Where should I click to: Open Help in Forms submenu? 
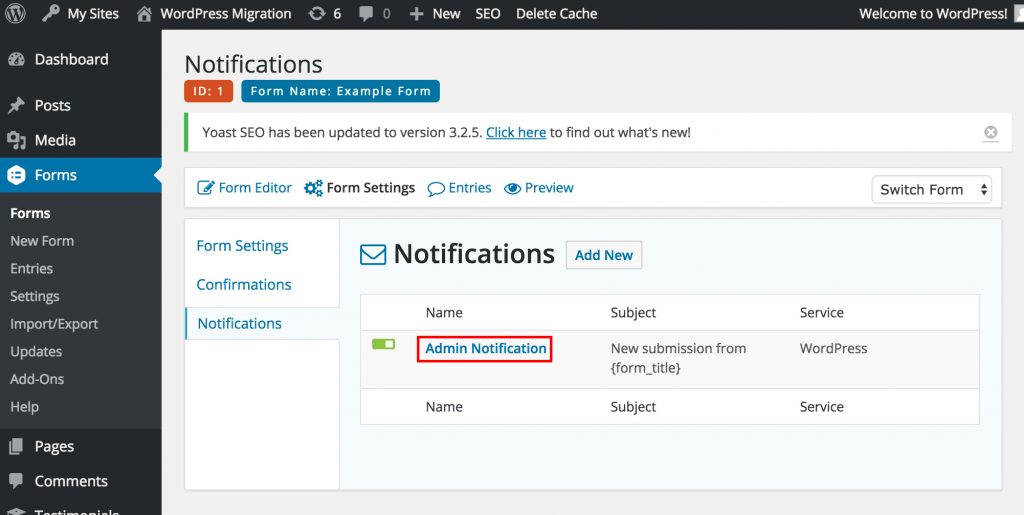[x=24, y=407]
